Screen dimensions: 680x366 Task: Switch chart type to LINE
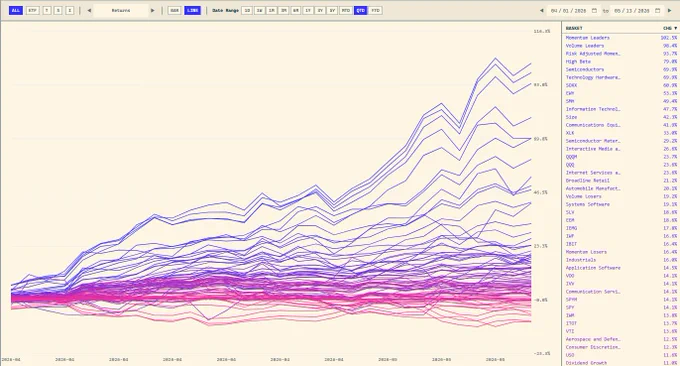(x=192, y=10)
